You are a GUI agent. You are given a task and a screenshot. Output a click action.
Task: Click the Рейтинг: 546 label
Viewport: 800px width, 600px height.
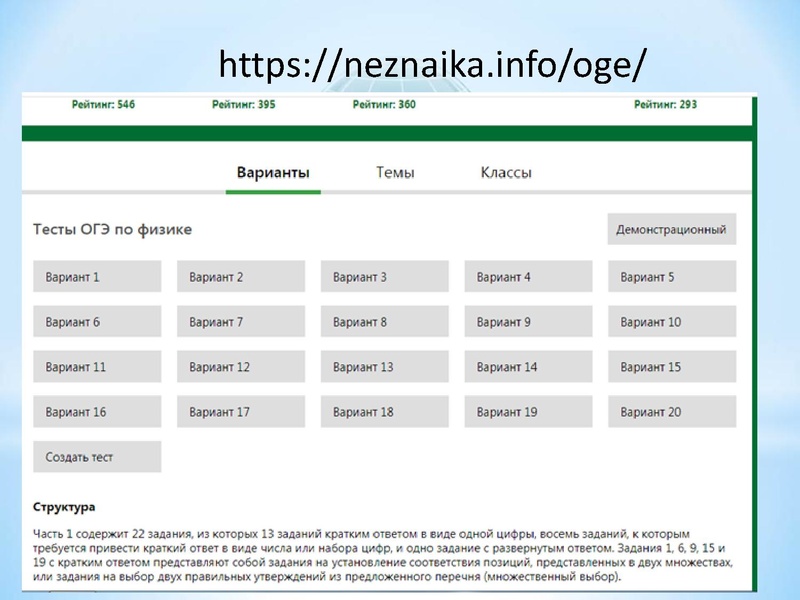pyautogui.click(x=104, y=105)
